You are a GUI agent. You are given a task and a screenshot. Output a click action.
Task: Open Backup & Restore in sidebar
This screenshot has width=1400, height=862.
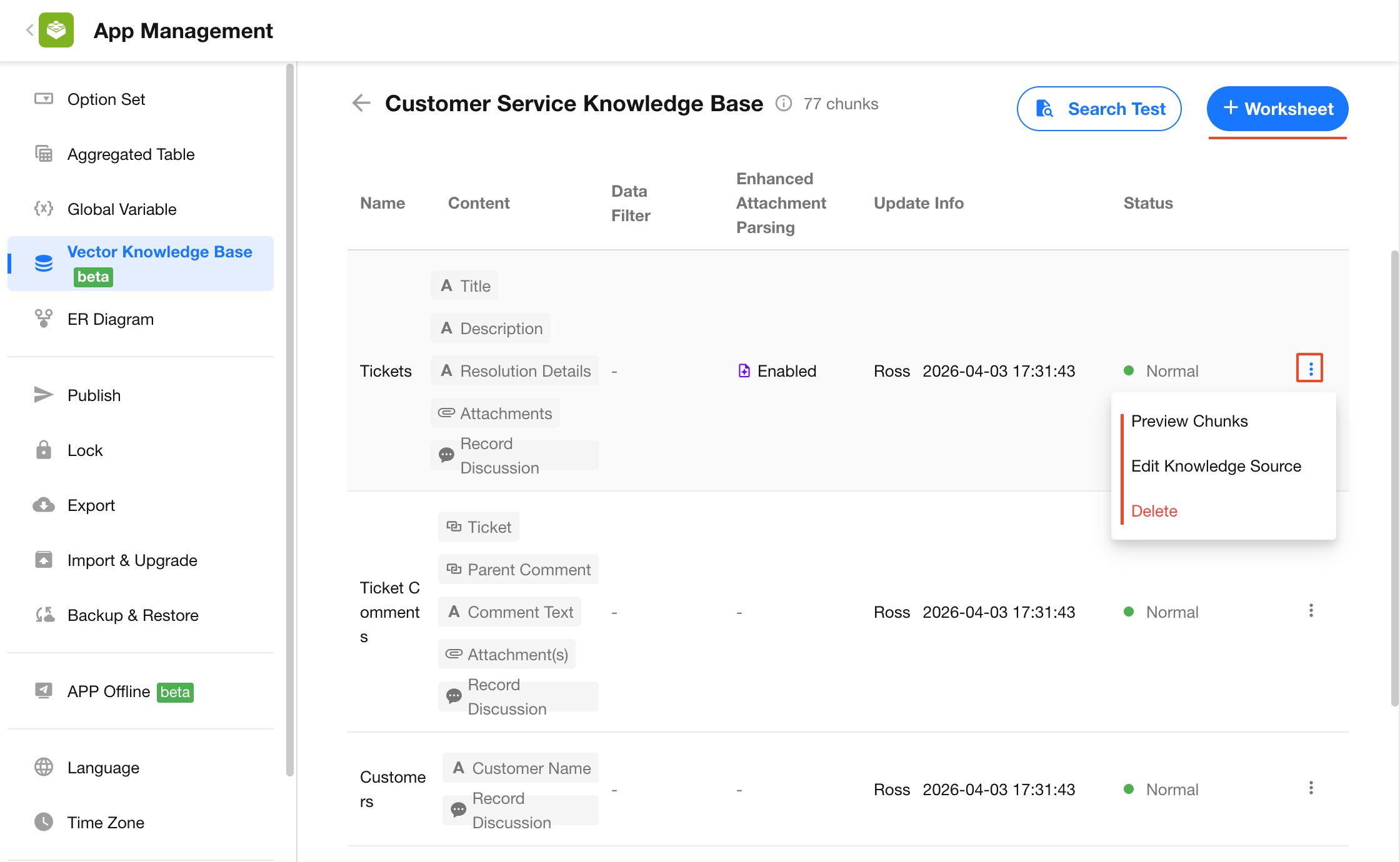132,615
